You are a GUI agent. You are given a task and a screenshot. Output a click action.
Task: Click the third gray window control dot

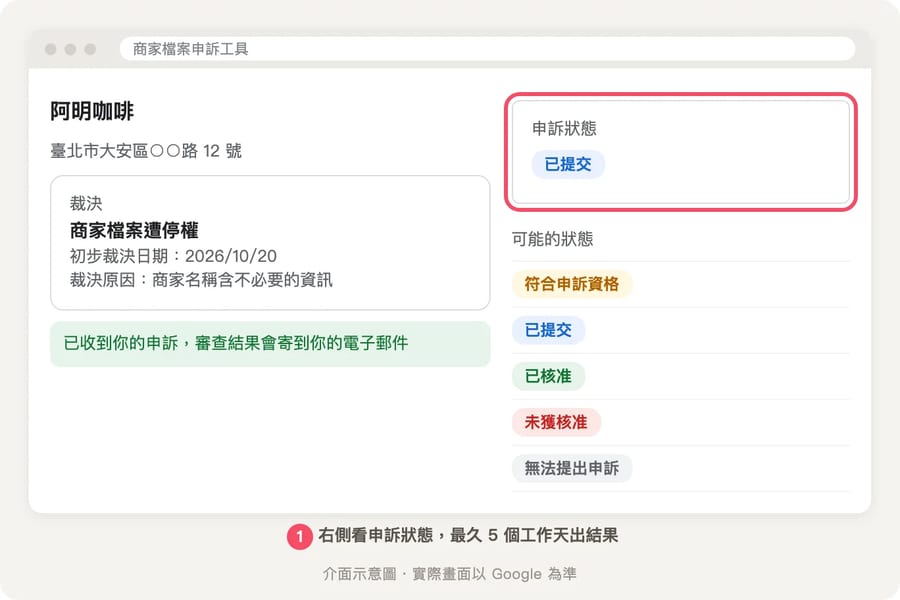(90, 49)
